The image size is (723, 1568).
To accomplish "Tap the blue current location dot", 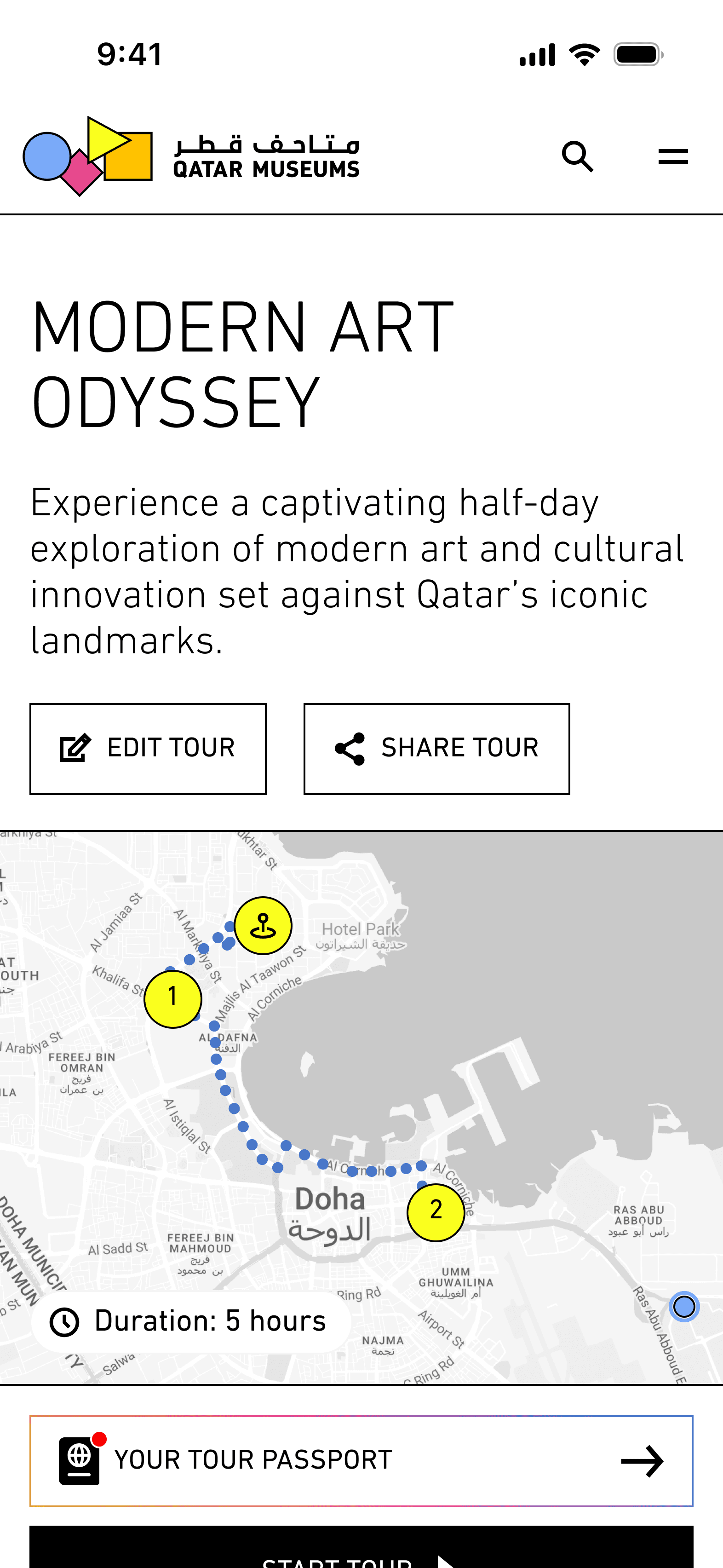I will (684, 1306).
